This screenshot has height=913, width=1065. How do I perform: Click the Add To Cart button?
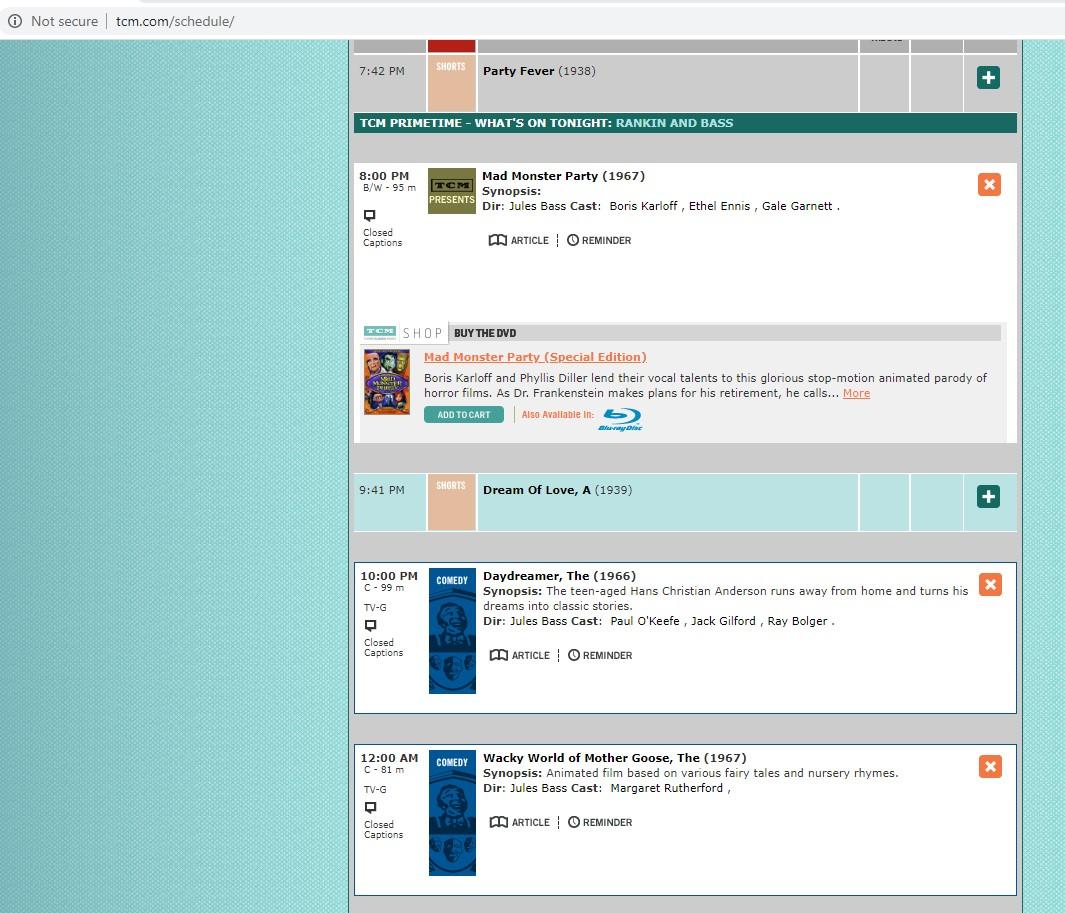click(464, 414)
